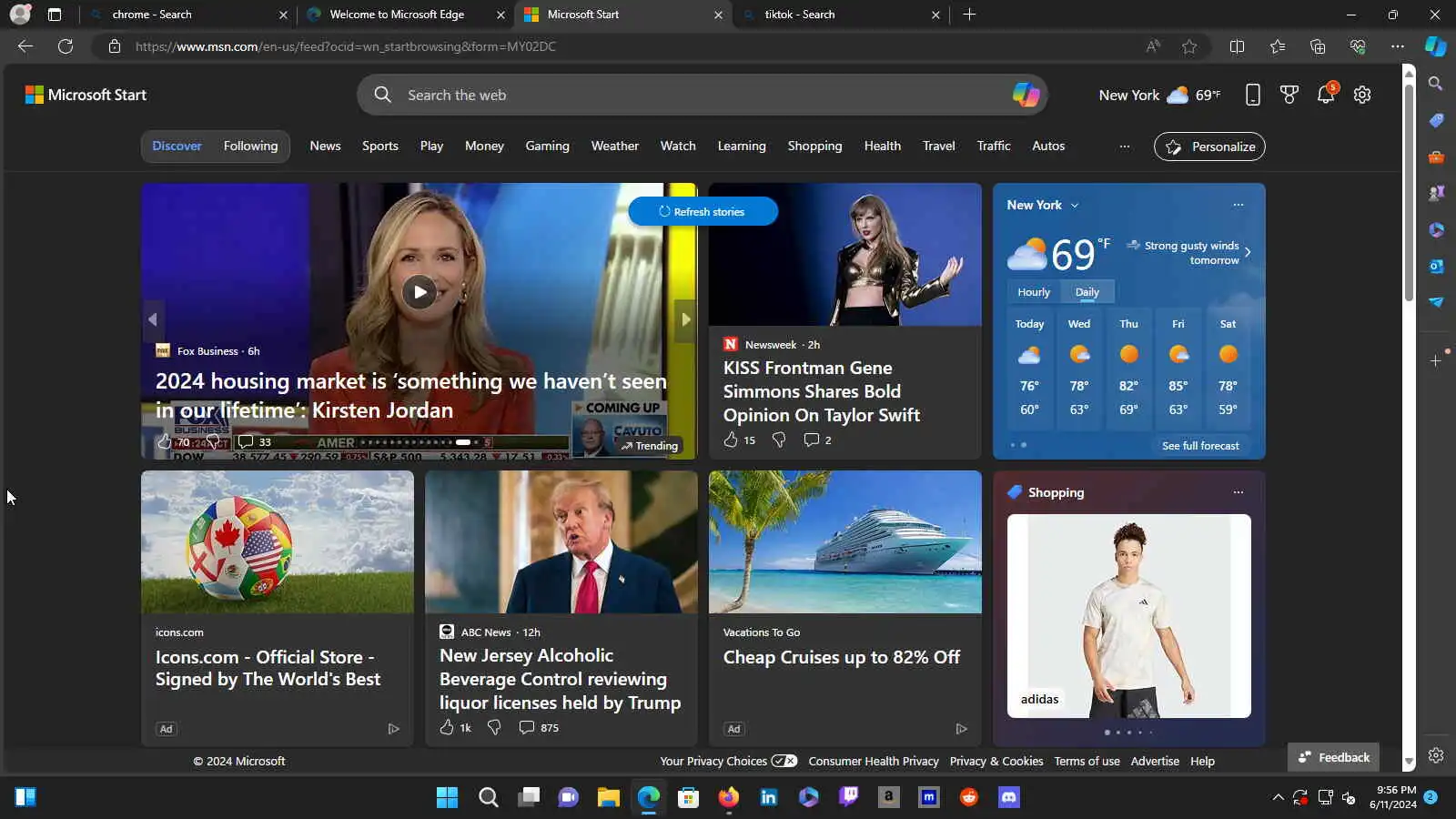Screen dimensions: 1456x819
Task: Open Copilot in the Edge toolbar
Action: click(1435, 46)
